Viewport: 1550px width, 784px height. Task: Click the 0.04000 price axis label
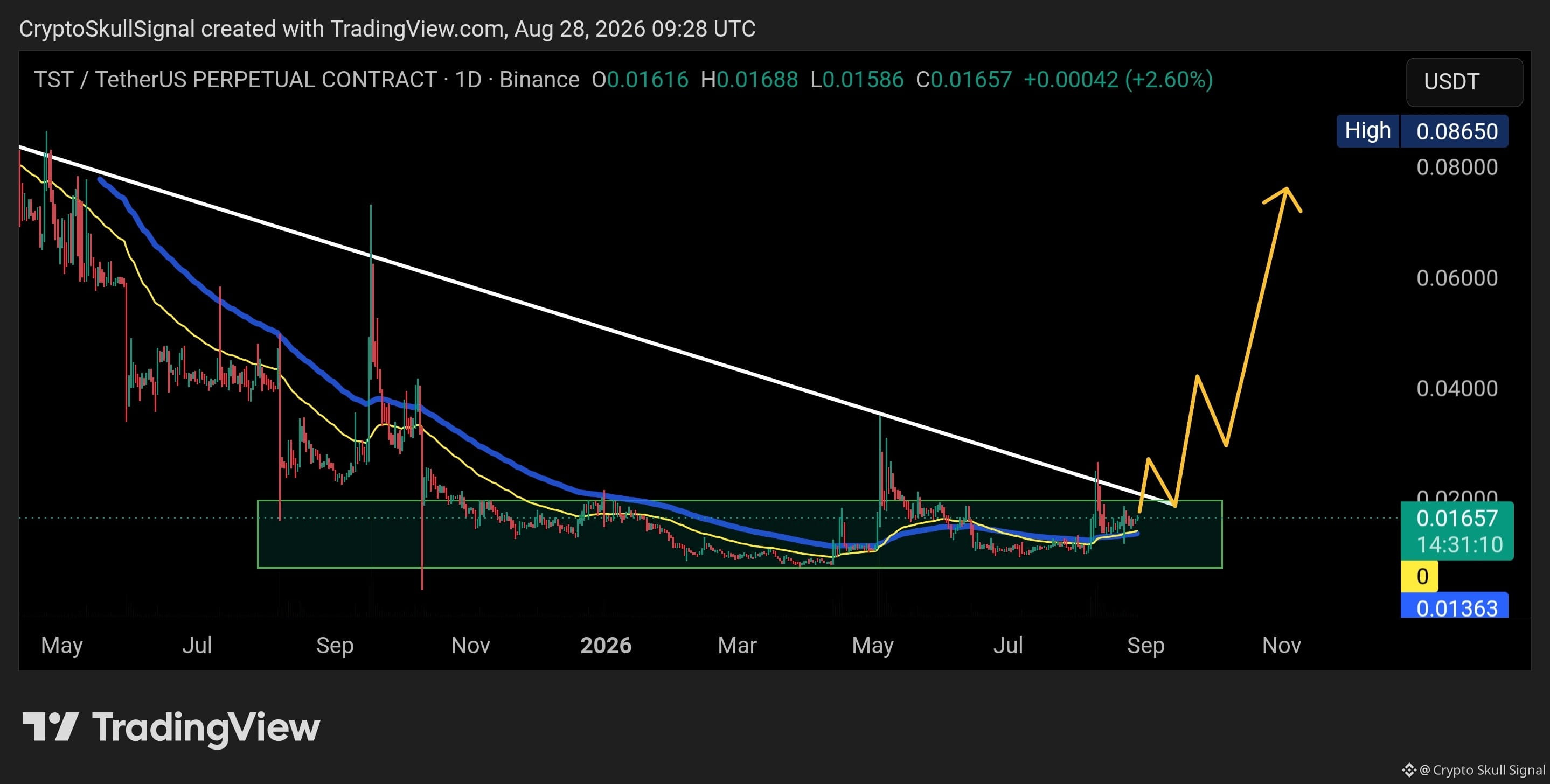(x=1457, y=388)
